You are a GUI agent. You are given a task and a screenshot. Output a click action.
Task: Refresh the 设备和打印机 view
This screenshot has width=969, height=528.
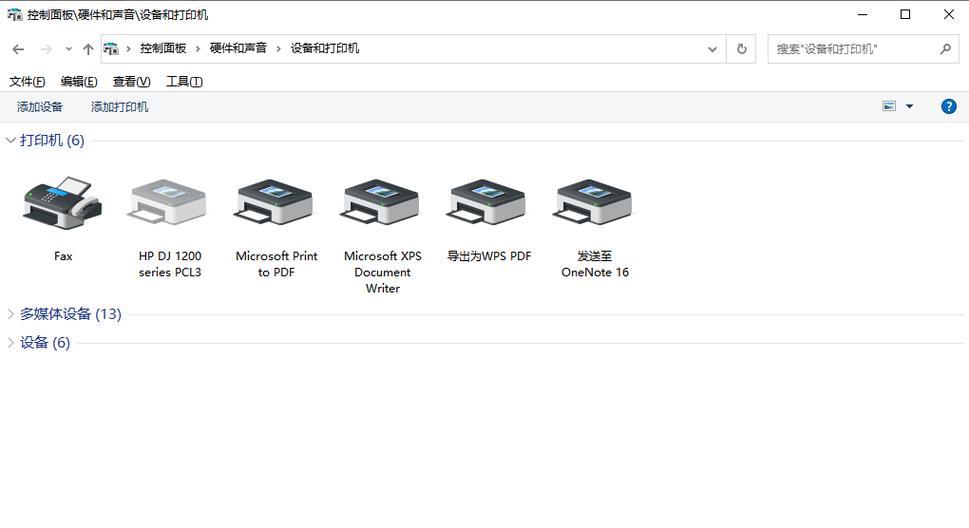point(742,49)
